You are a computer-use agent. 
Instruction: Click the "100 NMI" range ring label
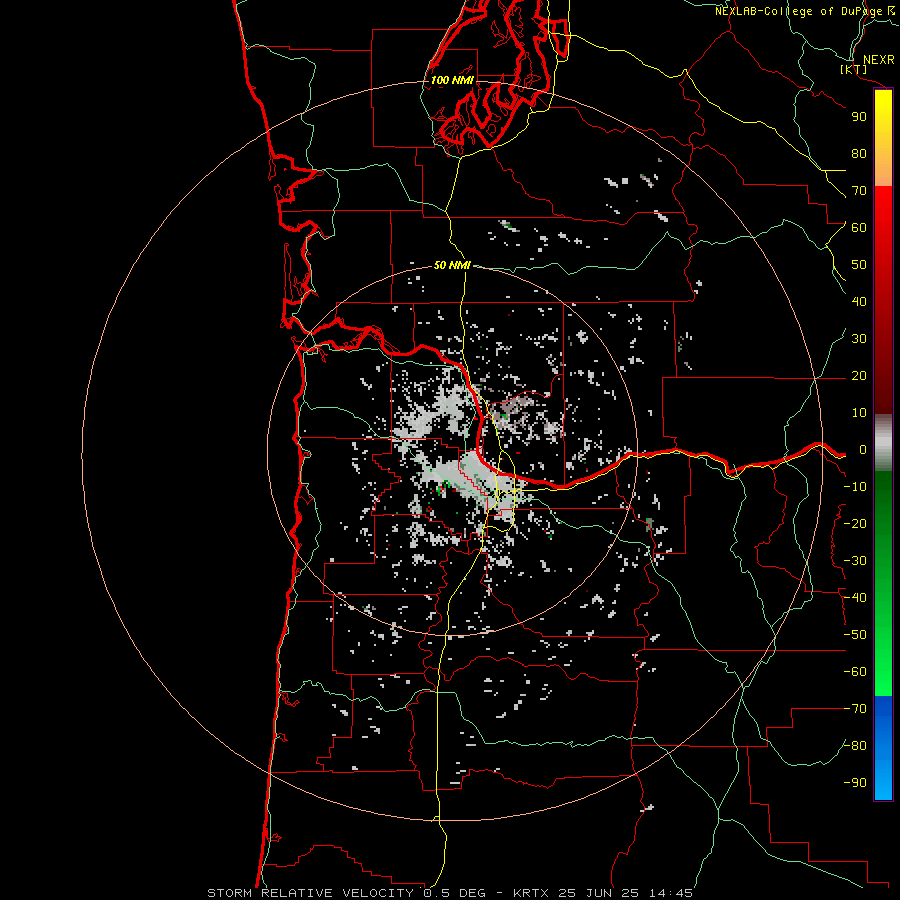point(452,80)
